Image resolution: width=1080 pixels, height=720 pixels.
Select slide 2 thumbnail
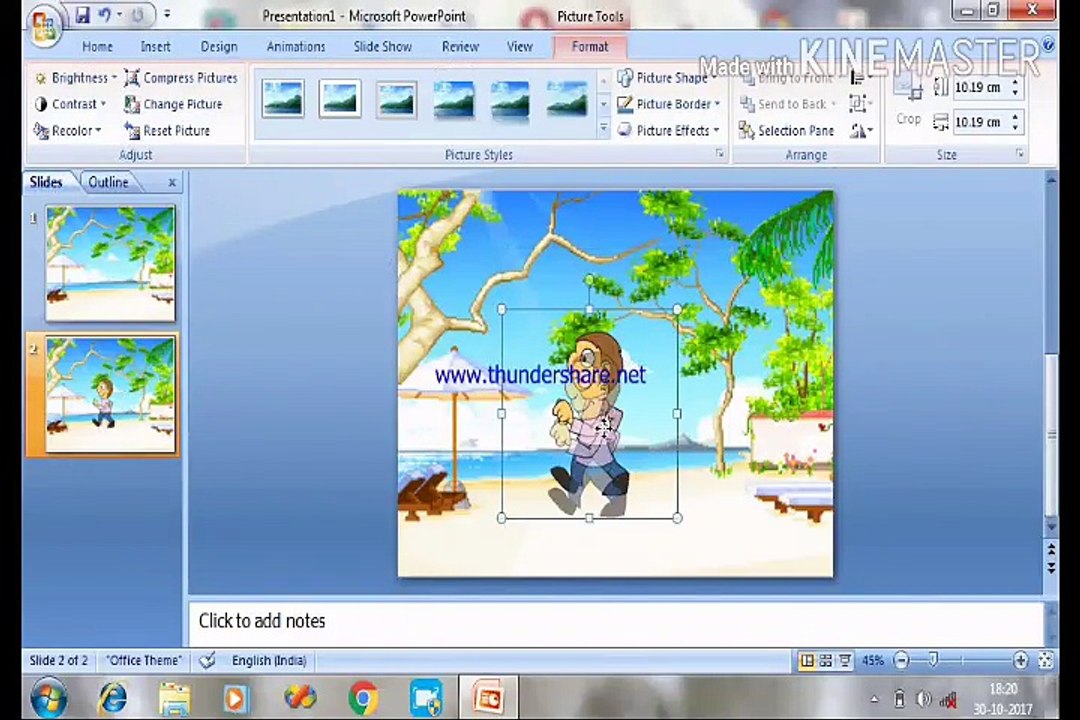click(x=110, y=395)
